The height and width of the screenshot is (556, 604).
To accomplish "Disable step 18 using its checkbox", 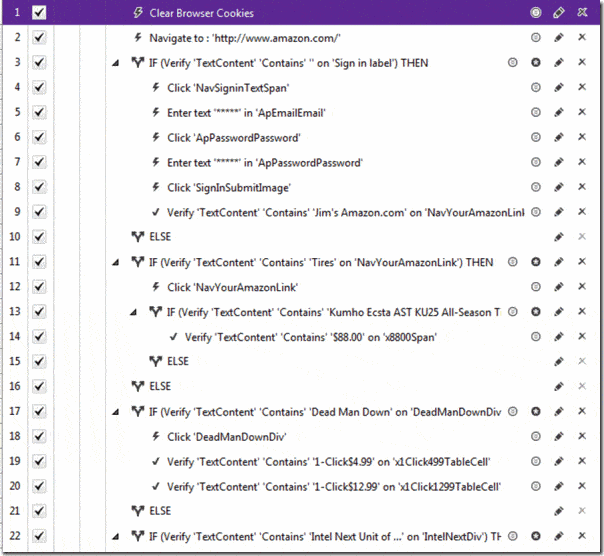I will pyautogui.click(x=39, y=436).
